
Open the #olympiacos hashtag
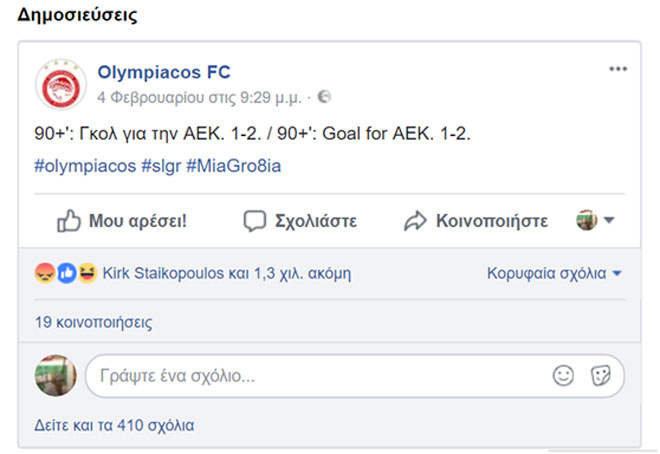[84, 166]
